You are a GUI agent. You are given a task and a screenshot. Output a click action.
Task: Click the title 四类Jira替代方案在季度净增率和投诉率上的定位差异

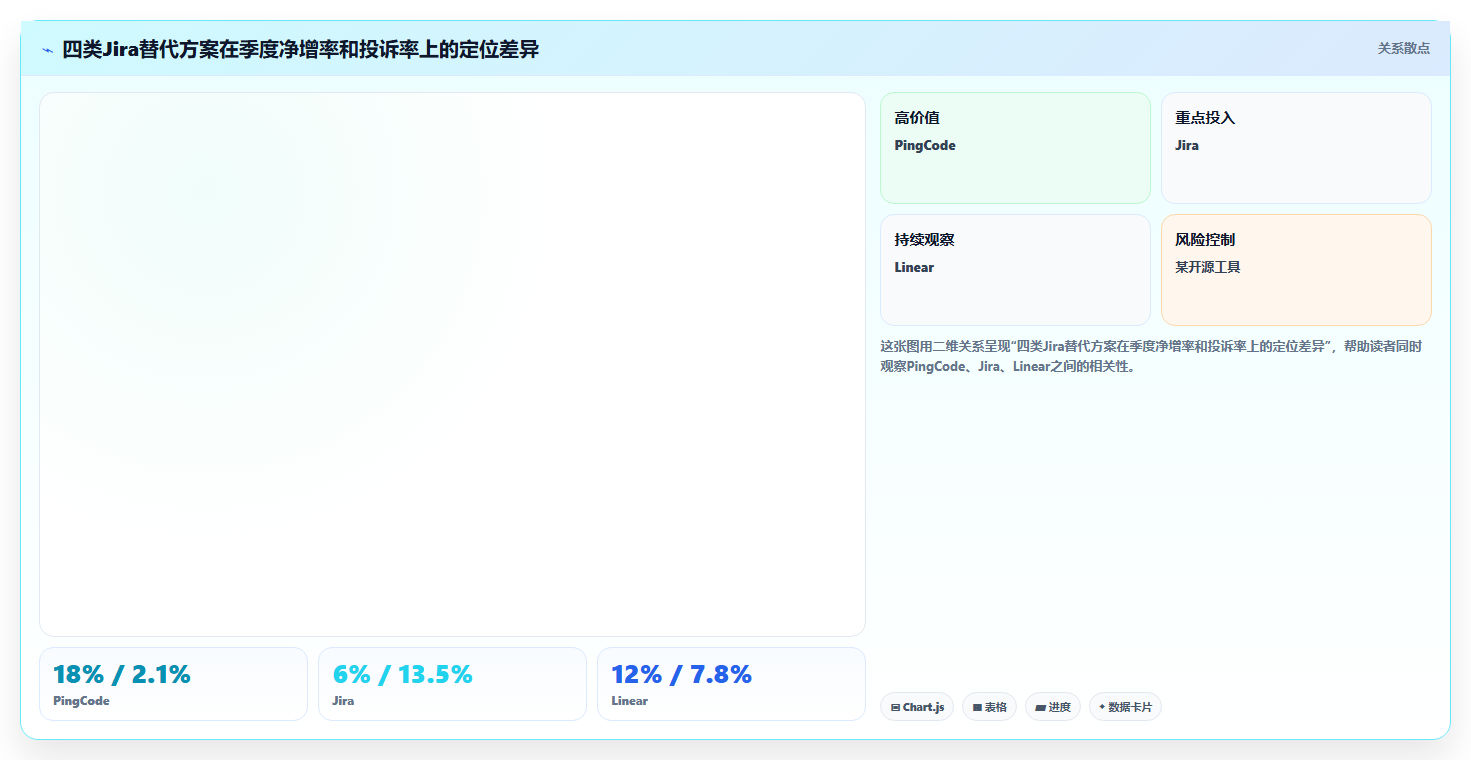point(300,49)
